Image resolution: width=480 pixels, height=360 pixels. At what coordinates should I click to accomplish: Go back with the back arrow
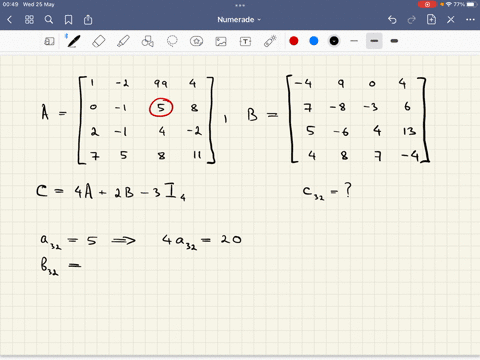9,20
